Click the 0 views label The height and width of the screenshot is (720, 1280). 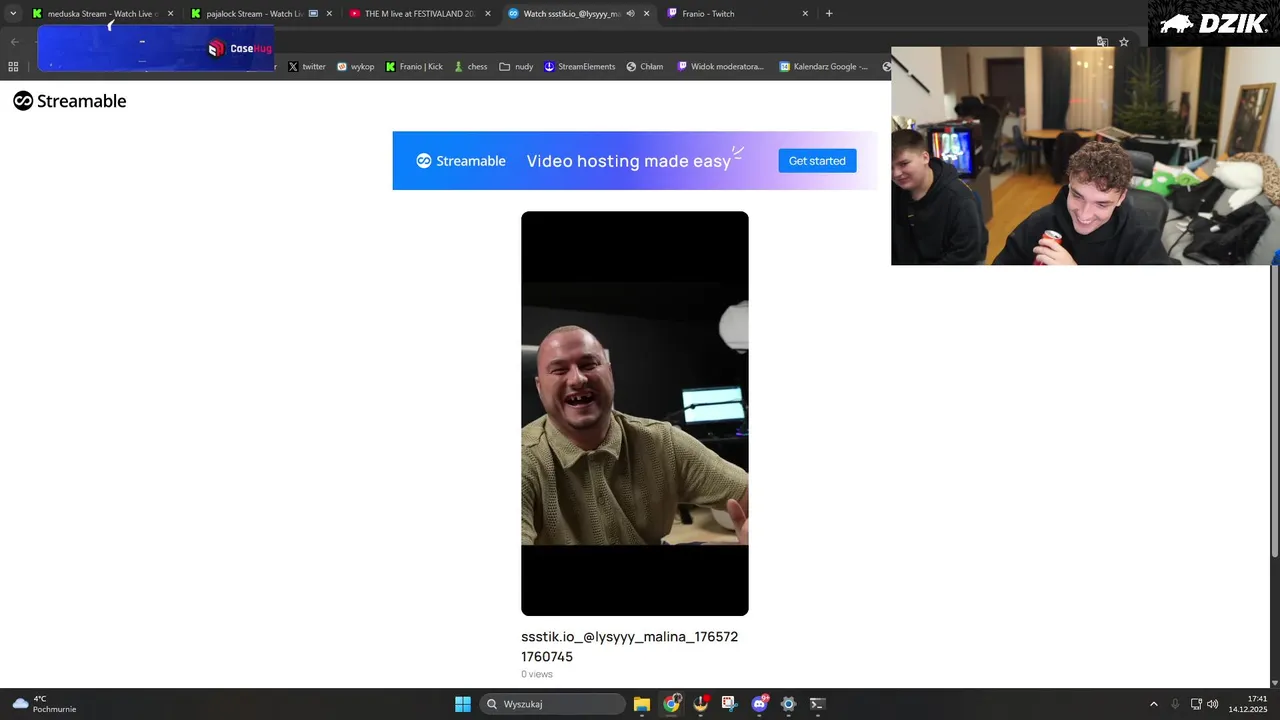(537, 674)
